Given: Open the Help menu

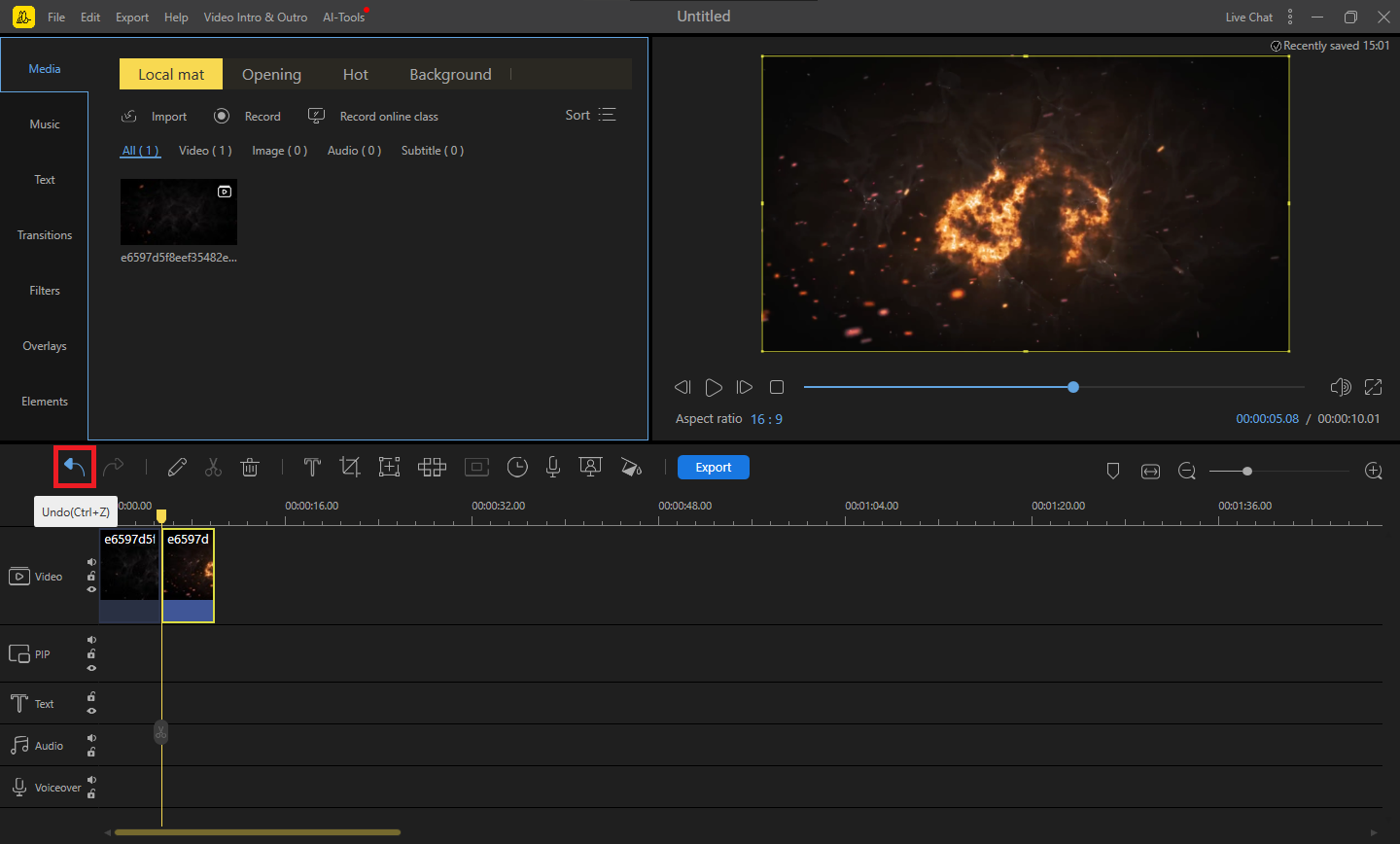Looking at the screenshot, I should 176,17.
